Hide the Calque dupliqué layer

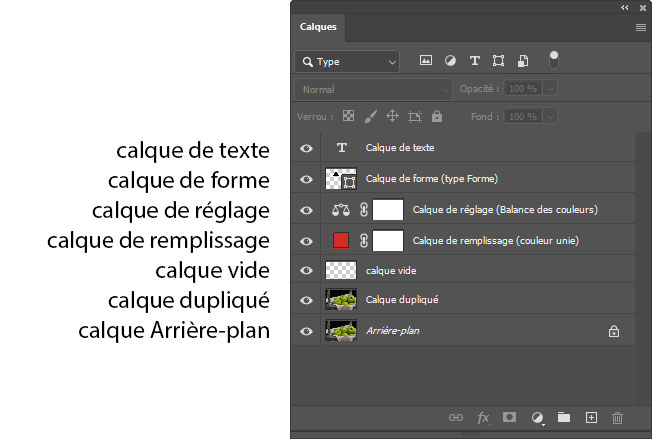(306, 300)
